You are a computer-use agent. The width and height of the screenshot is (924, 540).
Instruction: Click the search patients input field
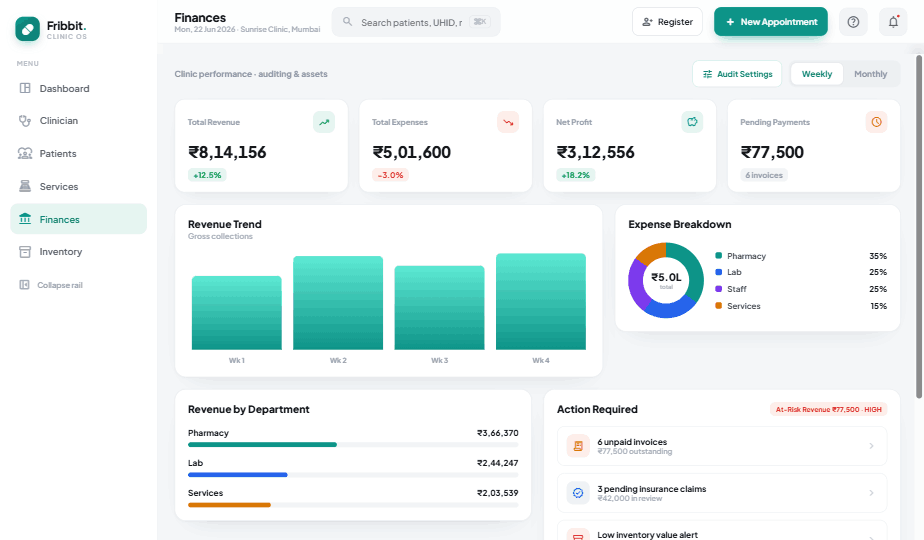(416, 22)
